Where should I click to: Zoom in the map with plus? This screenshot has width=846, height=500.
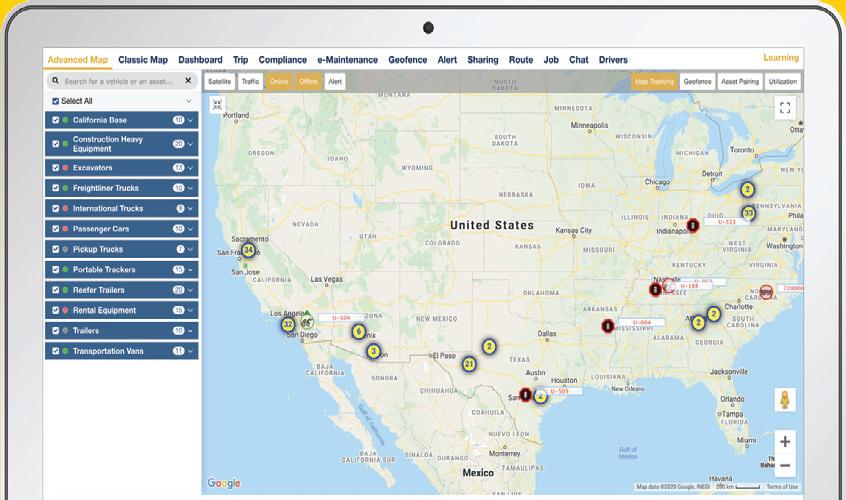785,441
